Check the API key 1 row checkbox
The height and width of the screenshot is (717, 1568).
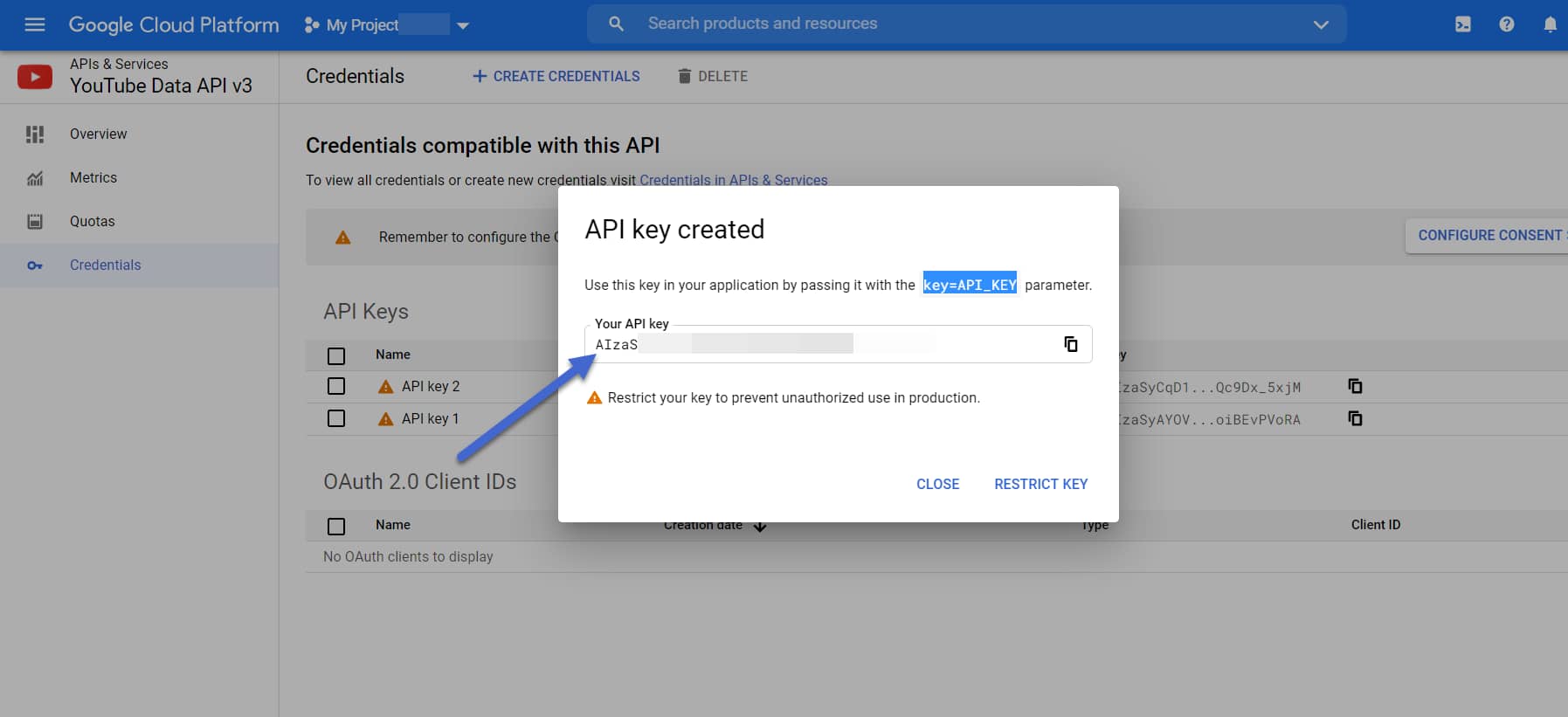[336, 418]
